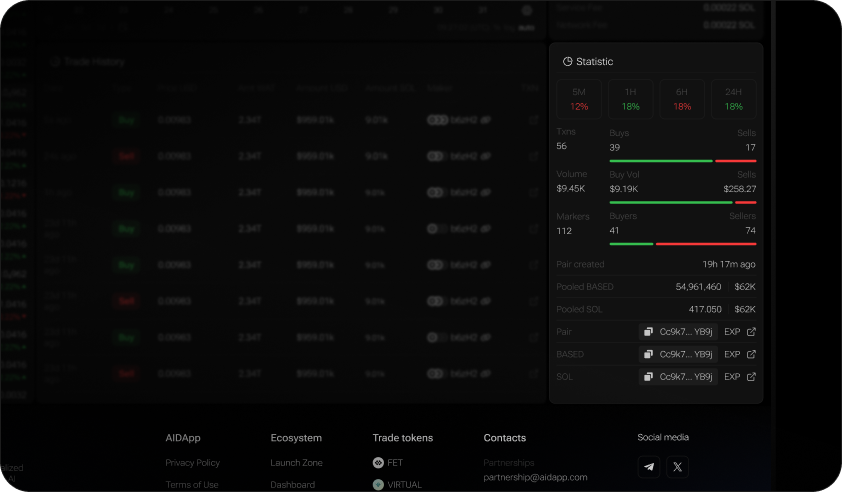The width and height of the screenshot is (842, 492).
Task: Click the partnership@aidapp.com email link
Action: click(x=535, y=477)
